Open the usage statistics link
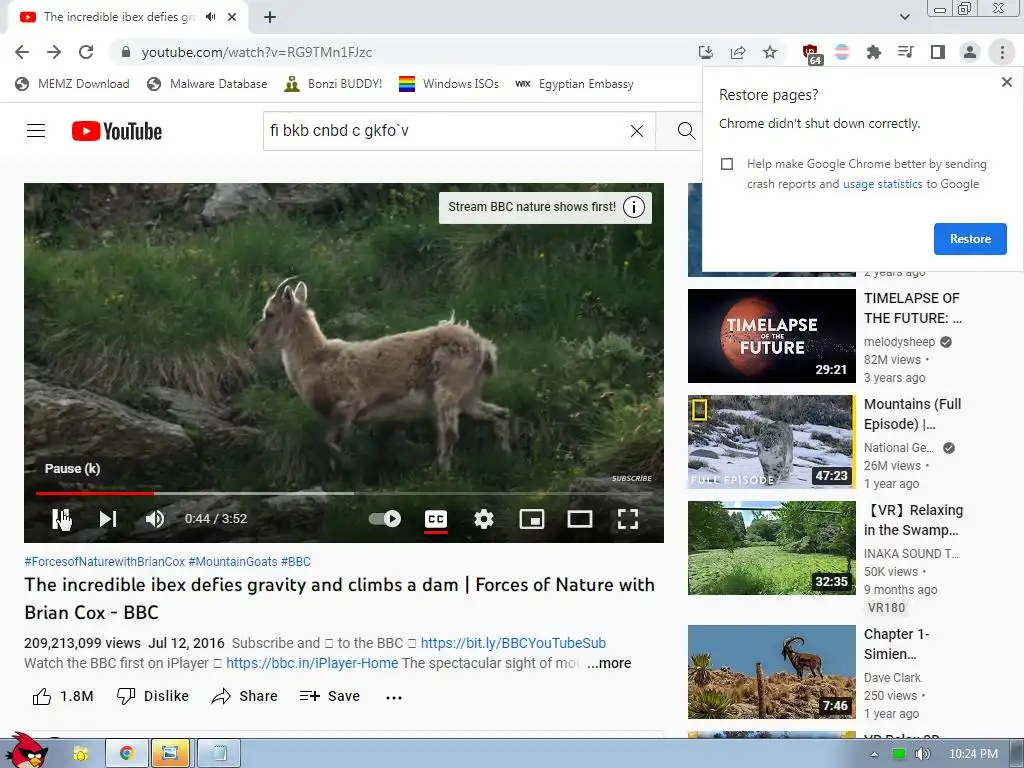 click(x=882, y=184)
